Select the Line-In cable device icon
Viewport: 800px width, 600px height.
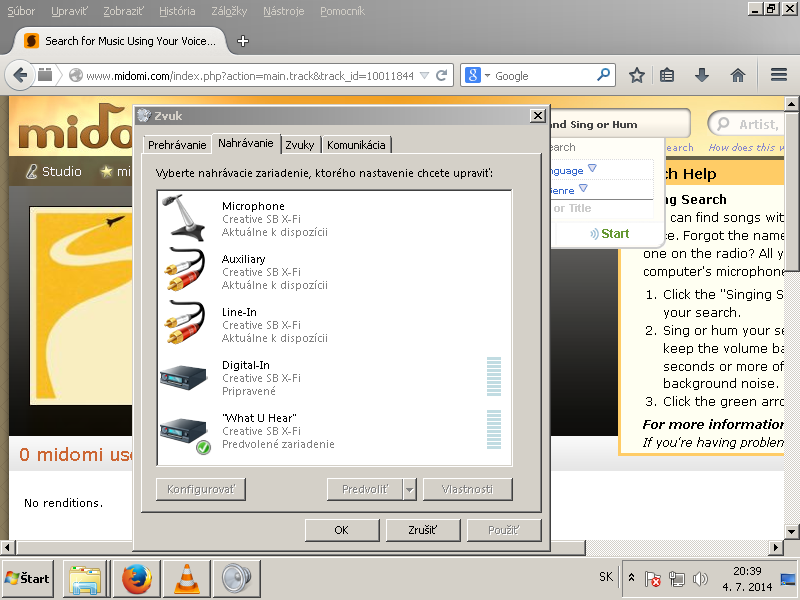click(184, 322)
